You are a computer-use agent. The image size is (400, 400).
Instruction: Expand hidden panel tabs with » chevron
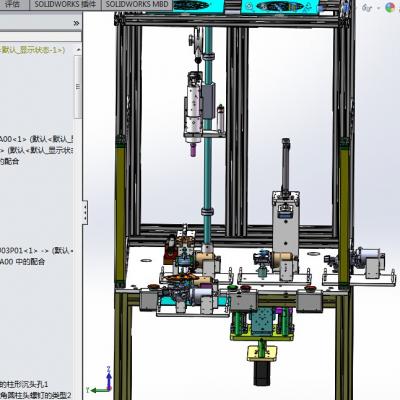[76, 23]
